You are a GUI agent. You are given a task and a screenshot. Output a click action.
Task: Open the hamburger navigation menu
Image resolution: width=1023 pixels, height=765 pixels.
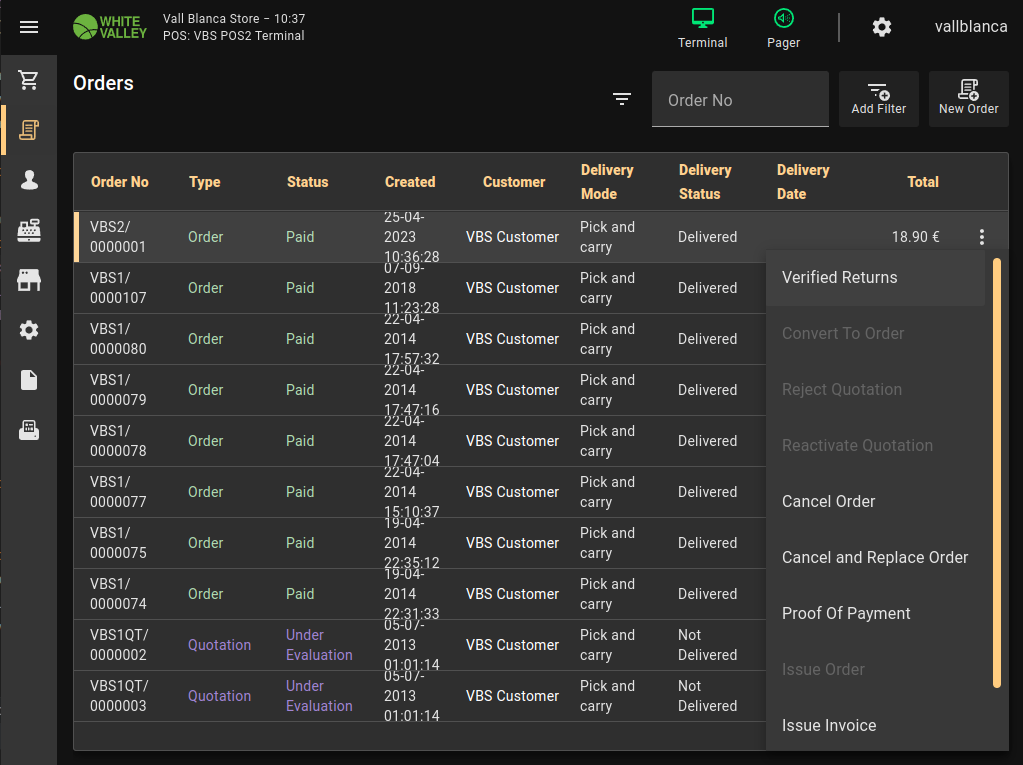(x=29, y=27)
